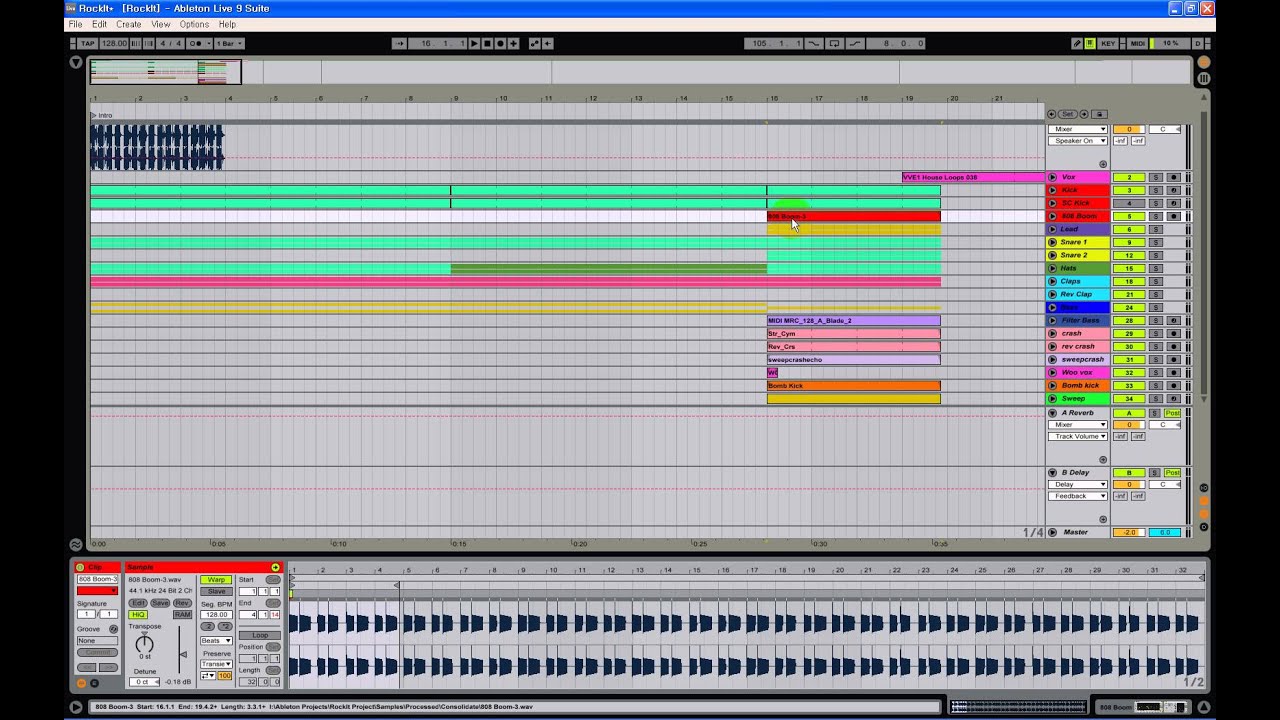The image size is (1280, 720).
Task: Toggle the clip Loop button
Action: coord(260,635)
